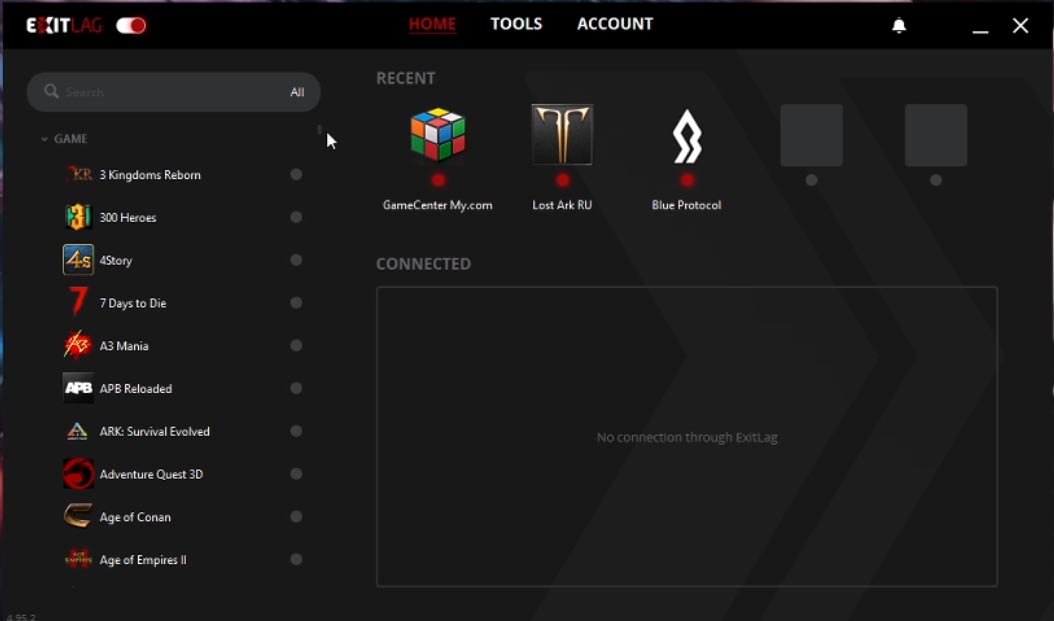This screenshot has height=621, width=1054.
Task: Open recent Lost Ark RU icon
Action: (562, 134)
